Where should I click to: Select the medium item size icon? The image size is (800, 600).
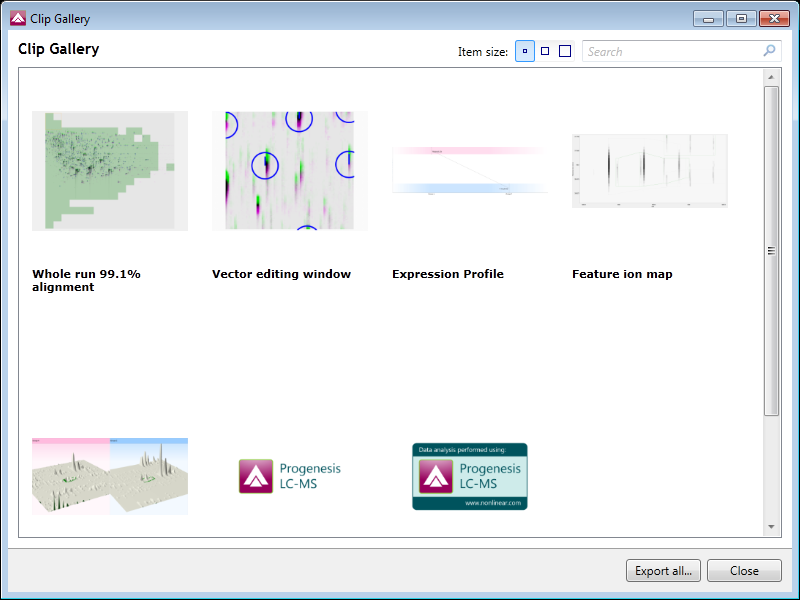click(x=545, y=51)
